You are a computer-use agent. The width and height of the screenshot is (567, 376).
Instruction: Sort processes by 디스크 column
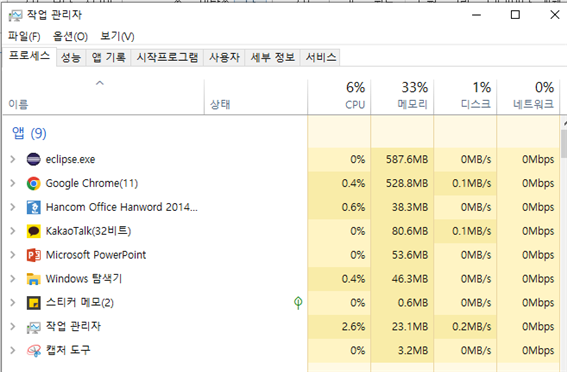coord(465,96)
